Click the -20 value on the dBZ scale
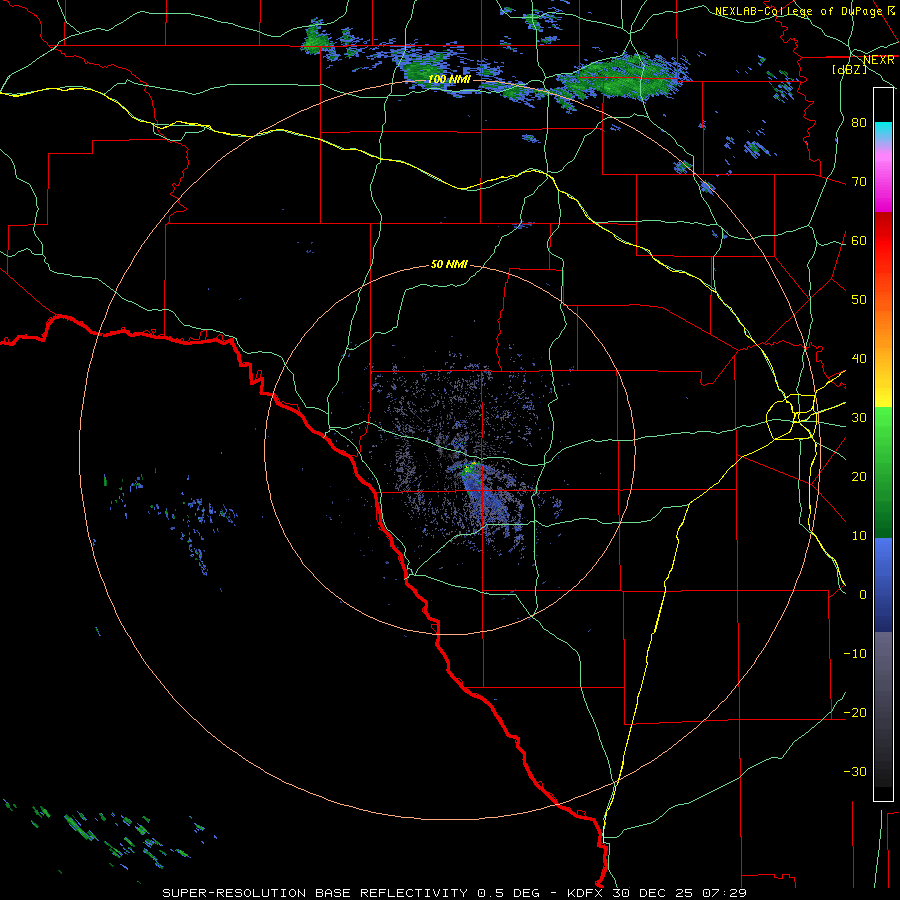The height and width of the screenshot is (900, 900). tap(855, 712)
